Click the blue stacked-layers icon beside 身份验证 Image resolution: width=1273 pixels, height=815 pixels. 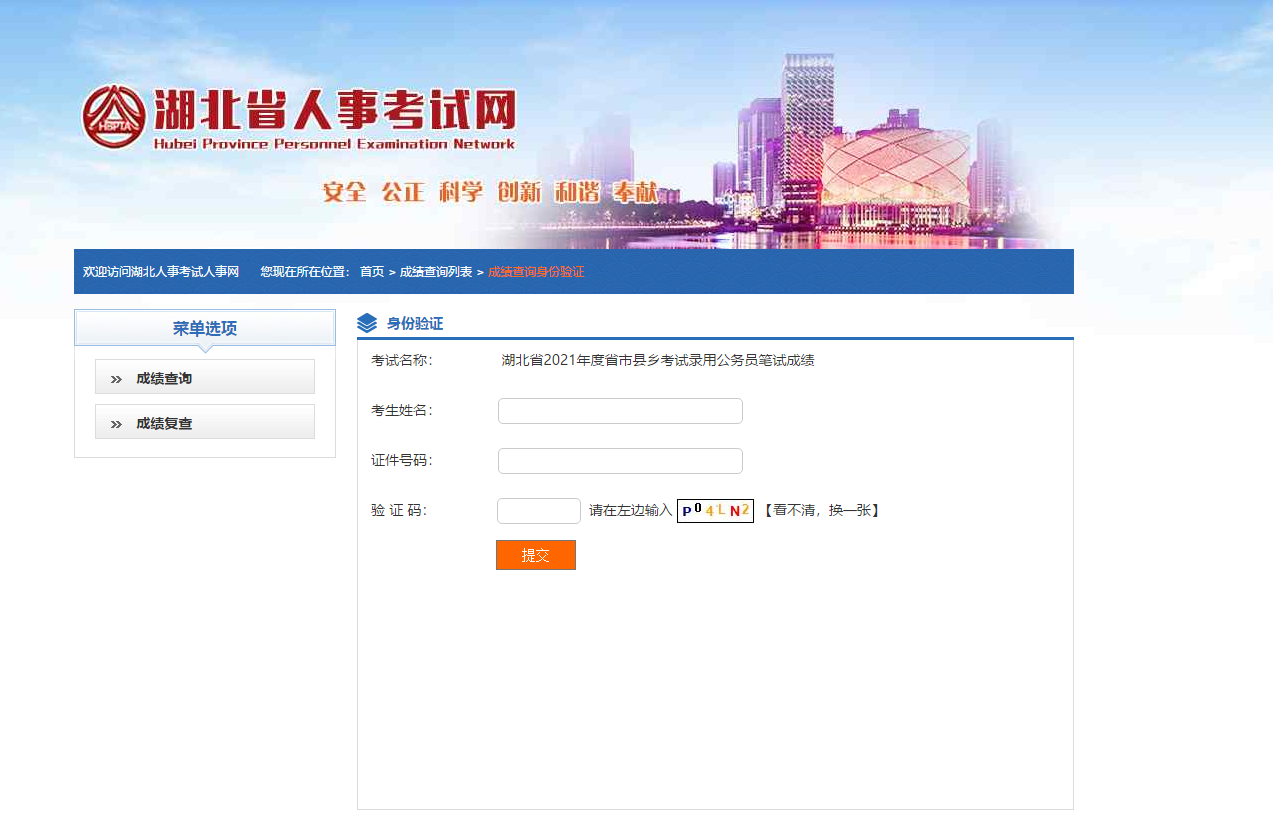coord(367,323)
